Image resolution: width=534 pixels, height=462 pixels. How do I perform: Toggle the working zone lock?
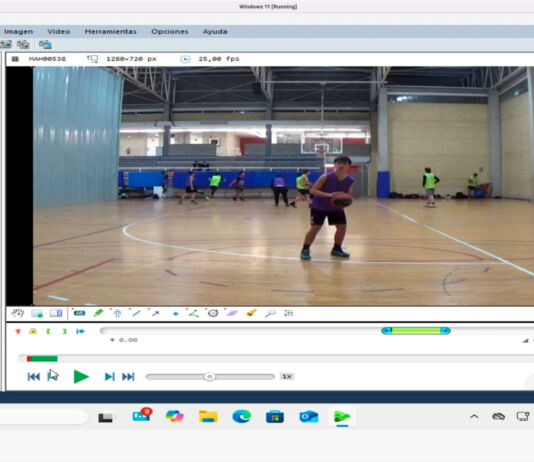(x=33, y=331)
